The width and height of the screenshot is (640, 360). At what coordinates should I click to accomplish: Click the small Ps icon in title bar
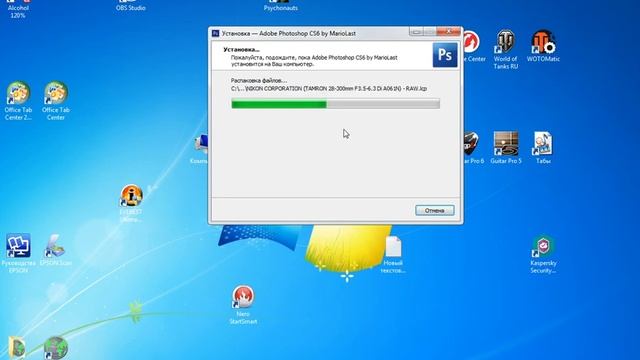pos(216,33)
